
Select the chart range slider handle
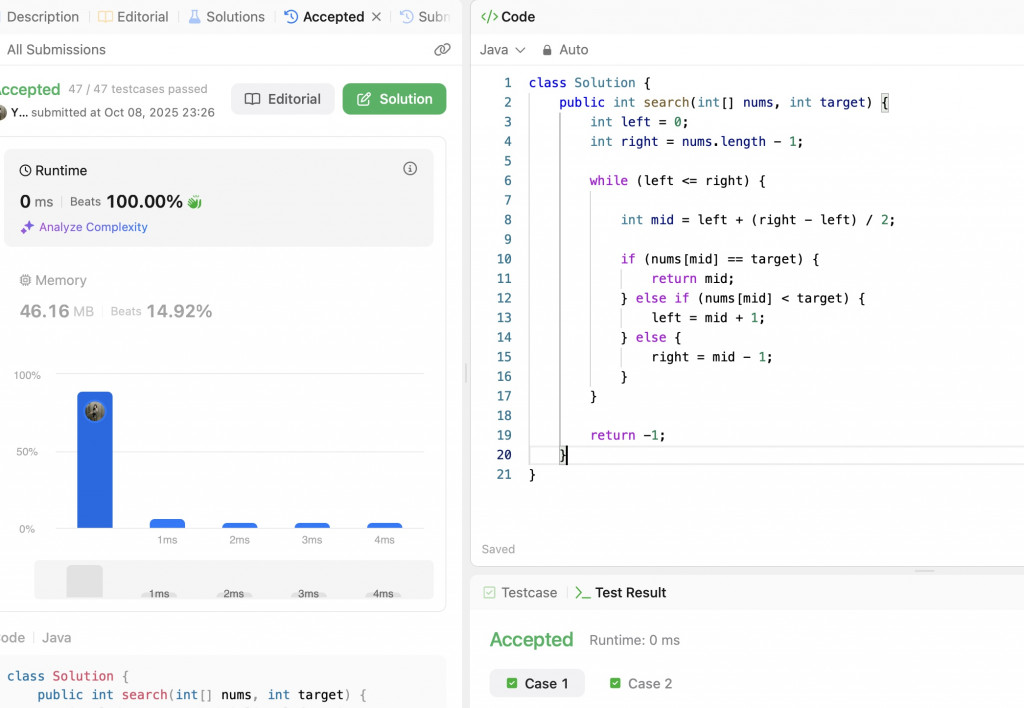pos(84,581)
